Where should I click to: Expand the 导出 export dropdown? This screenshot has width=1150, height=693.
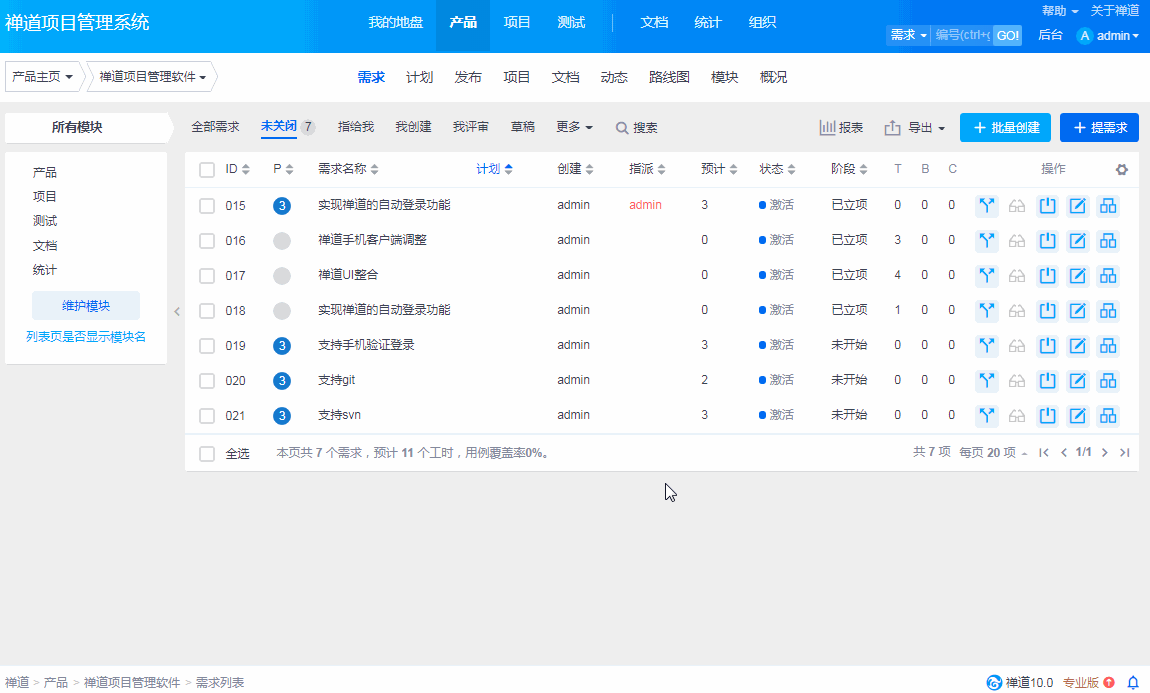pos(915,128)
